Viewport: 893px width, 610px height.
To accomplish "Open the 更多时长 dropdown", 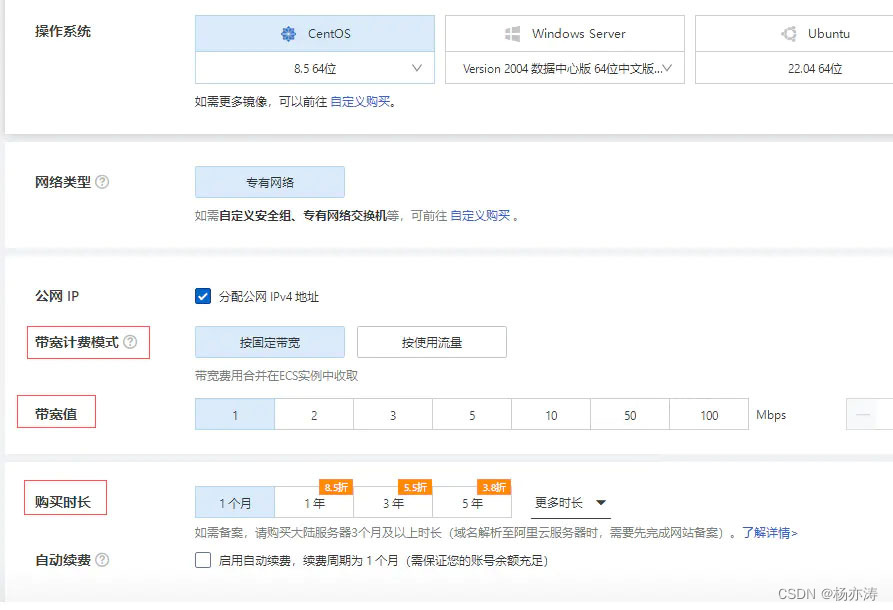I will pos(570,503).
